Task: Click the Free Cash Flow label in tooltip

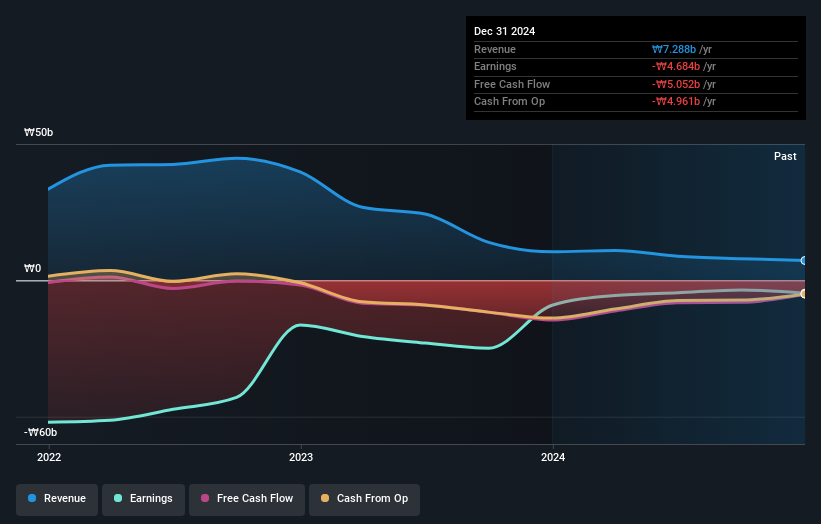Action: coord(512,84)
